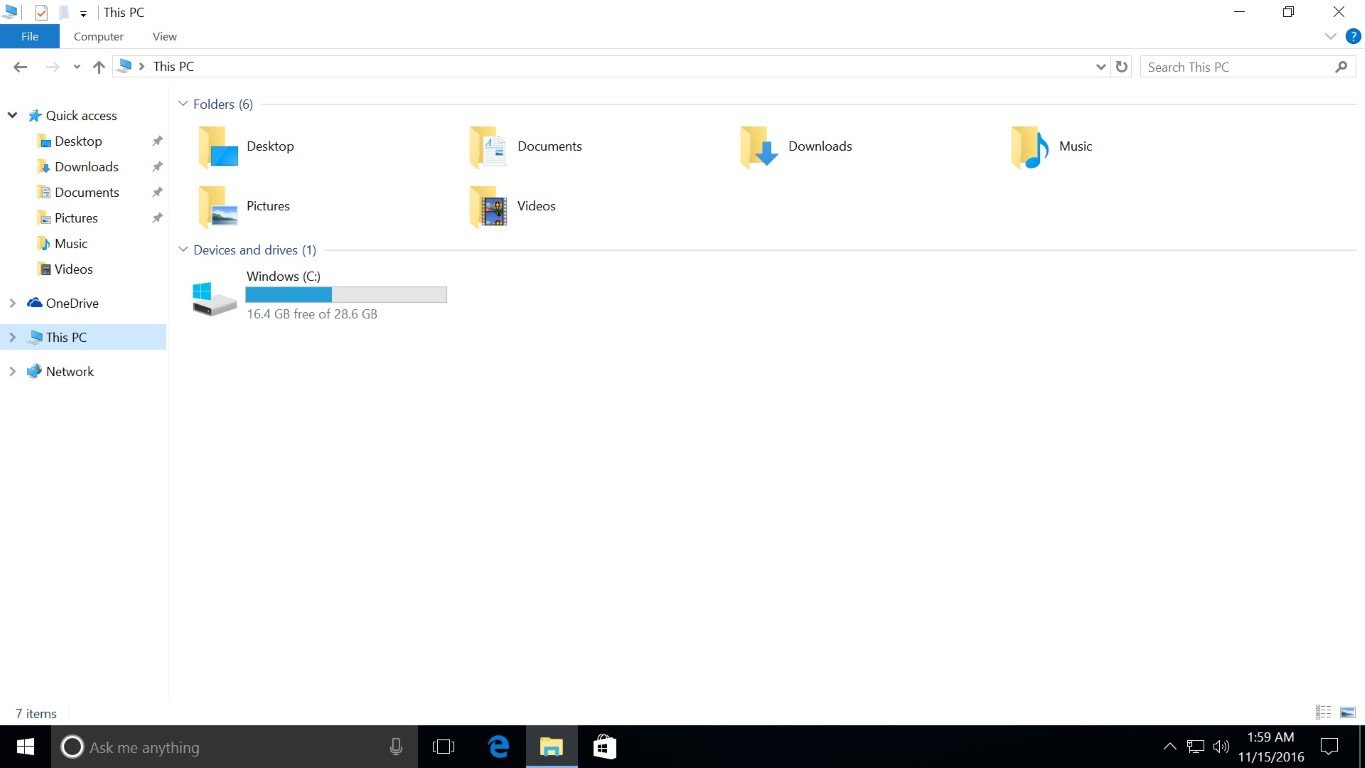Select OneDrive in the navigation pane
Image resolution: width=1365 pixels, height=768 pixels.
click(x=62, y=303)
